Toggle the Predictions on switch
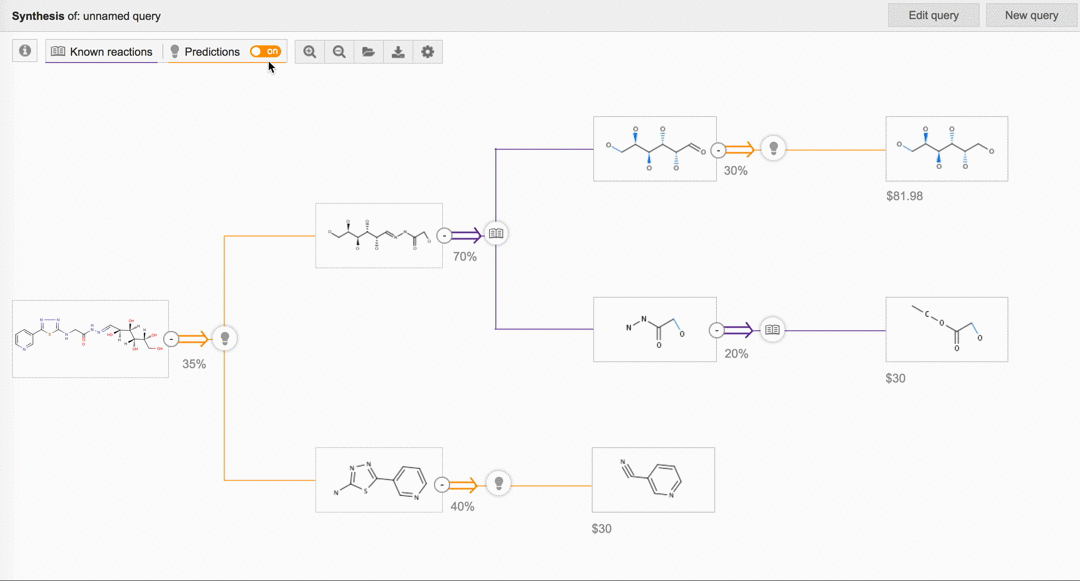Image resolution: width=1080 pixels, height=581 pixels. point(266,52)
